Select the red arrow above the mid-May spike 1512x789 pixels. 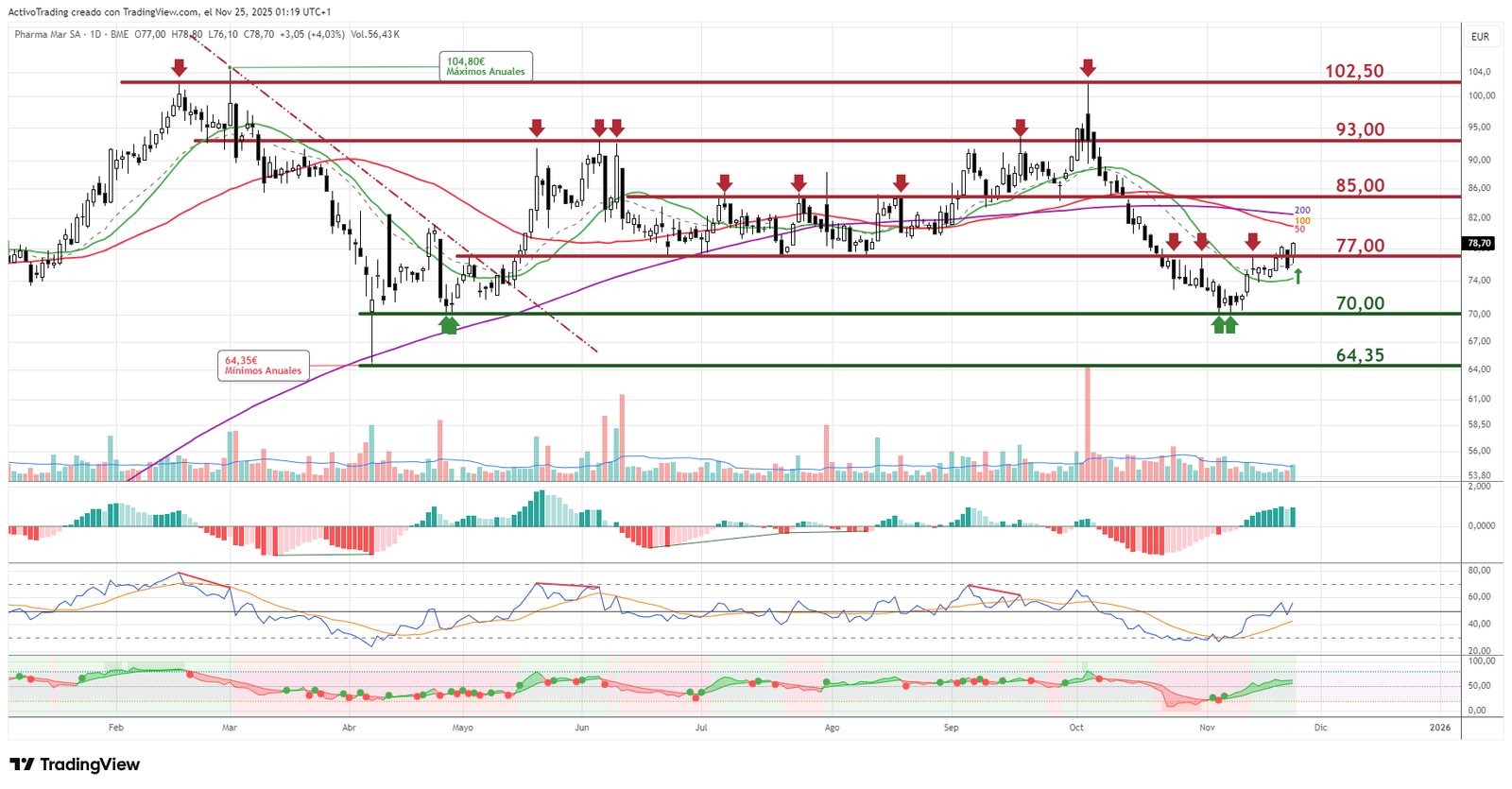pos(537,128)
